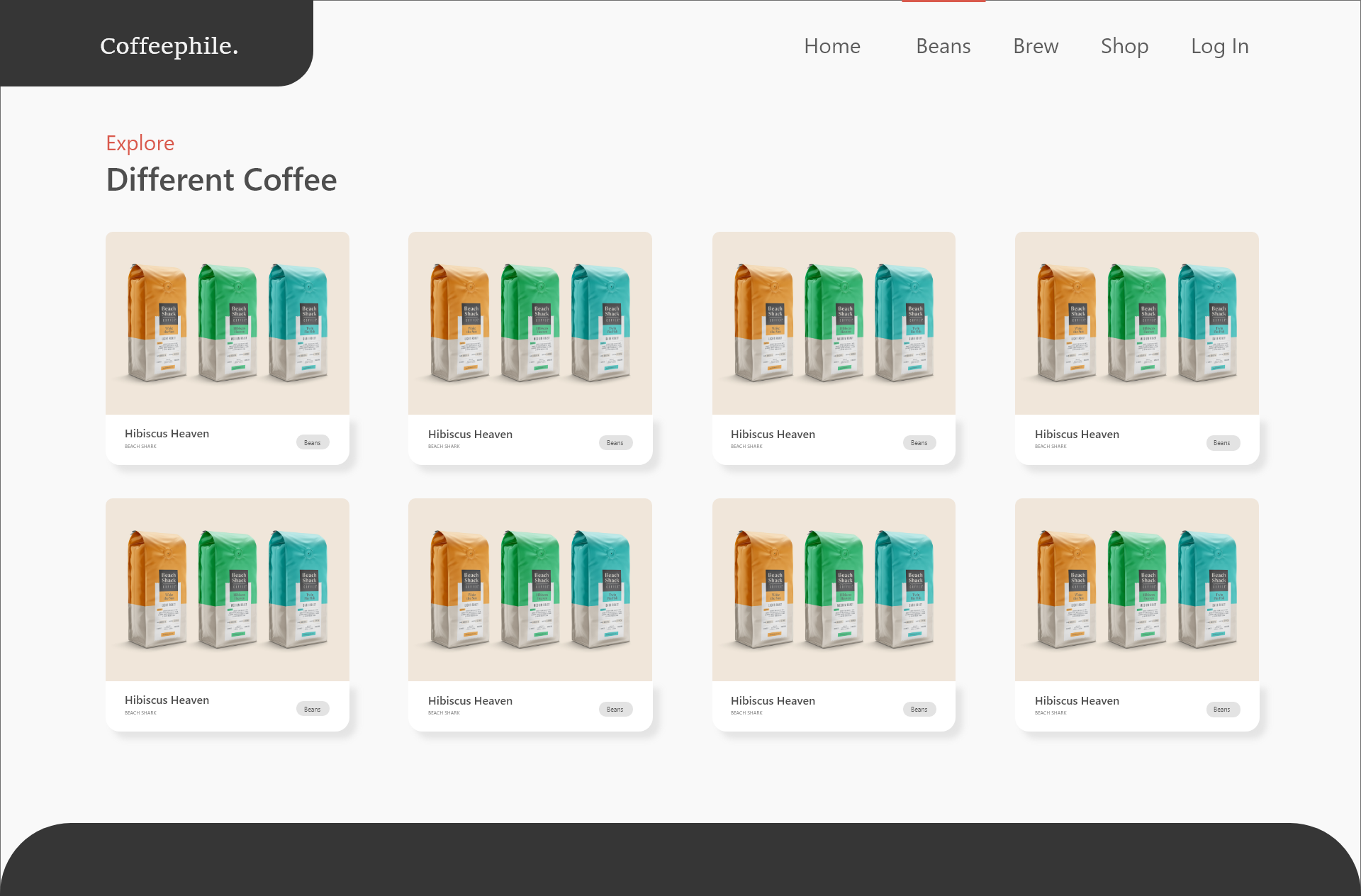The image size is (1361, 896).
Task: Open second row, third product image
Action: coord(834,590)
